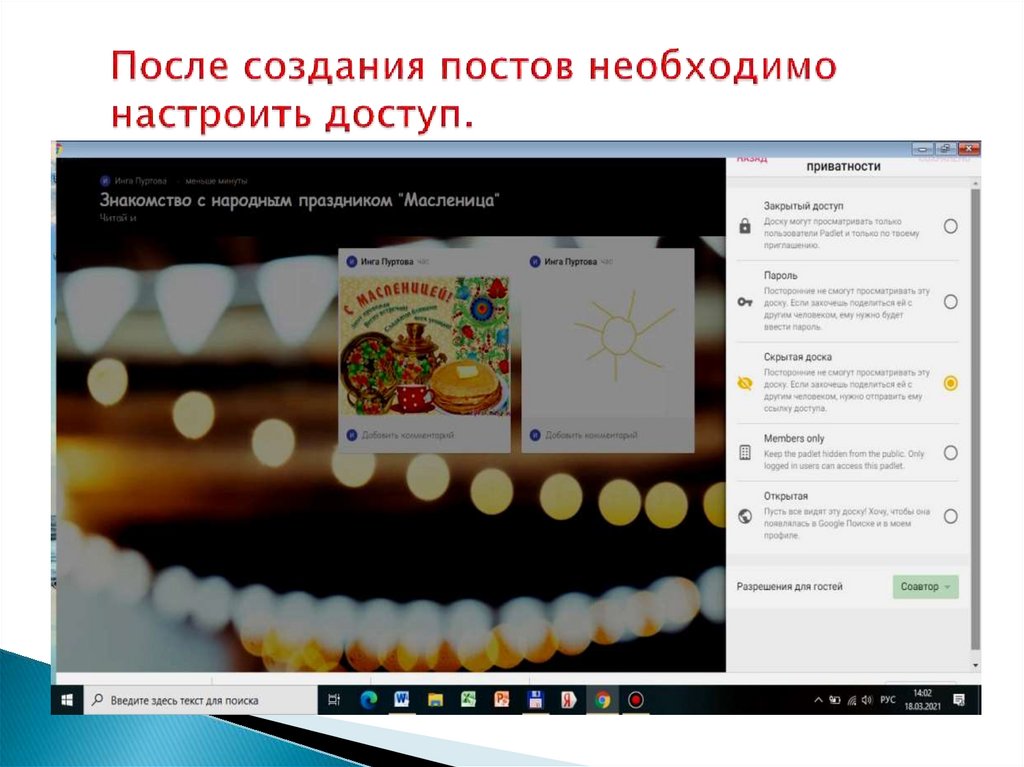
Task: Click the scrollbar down arrow in the panel
Action: [x=975, y=666]
